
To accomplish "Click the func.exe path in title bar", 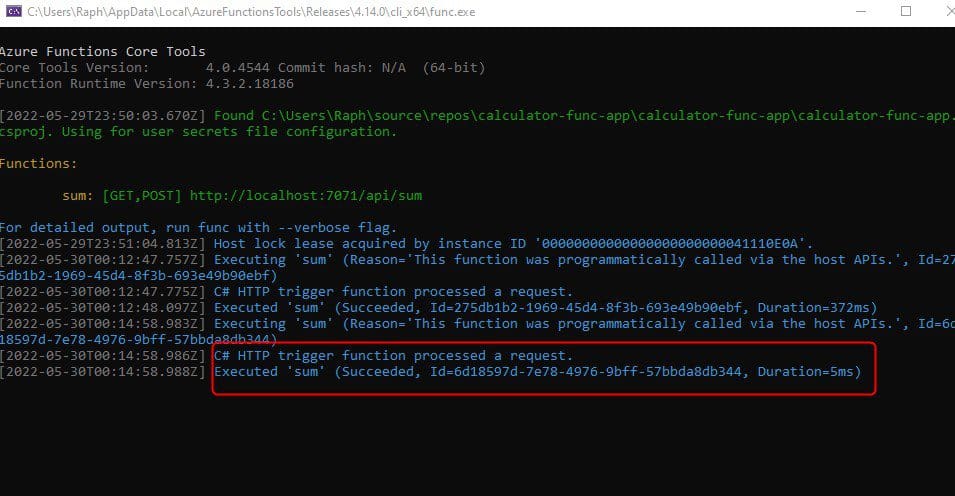I will [251, 12].
